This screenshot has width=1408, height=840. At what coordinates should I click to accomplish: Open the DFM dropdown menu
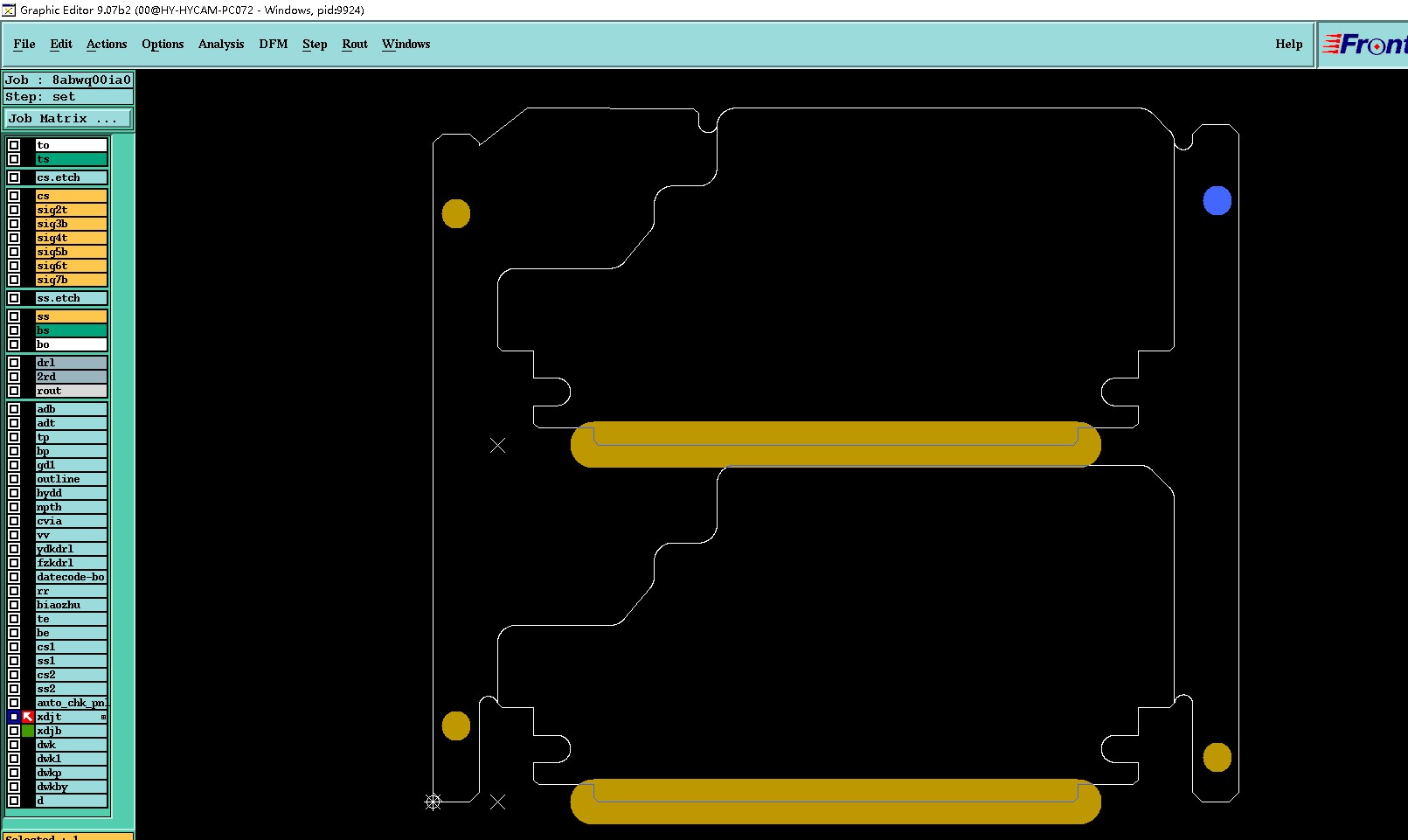pos(273,44)
